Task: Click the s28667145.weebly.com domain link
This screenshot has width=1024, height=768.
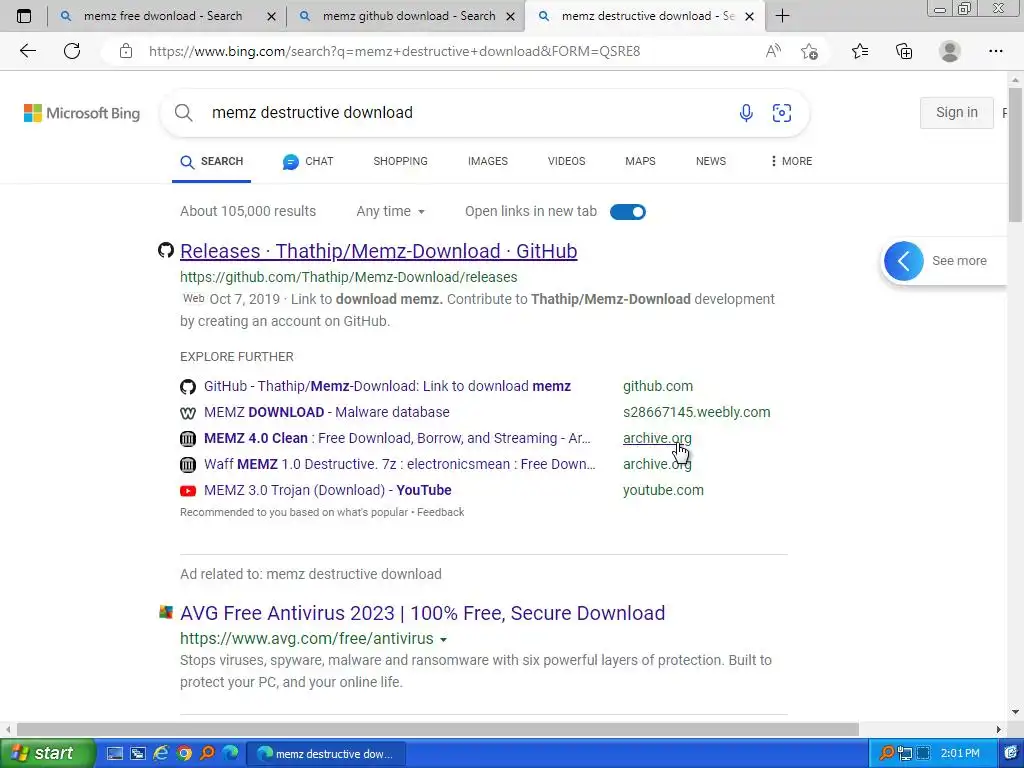Action: click(696, 413)
